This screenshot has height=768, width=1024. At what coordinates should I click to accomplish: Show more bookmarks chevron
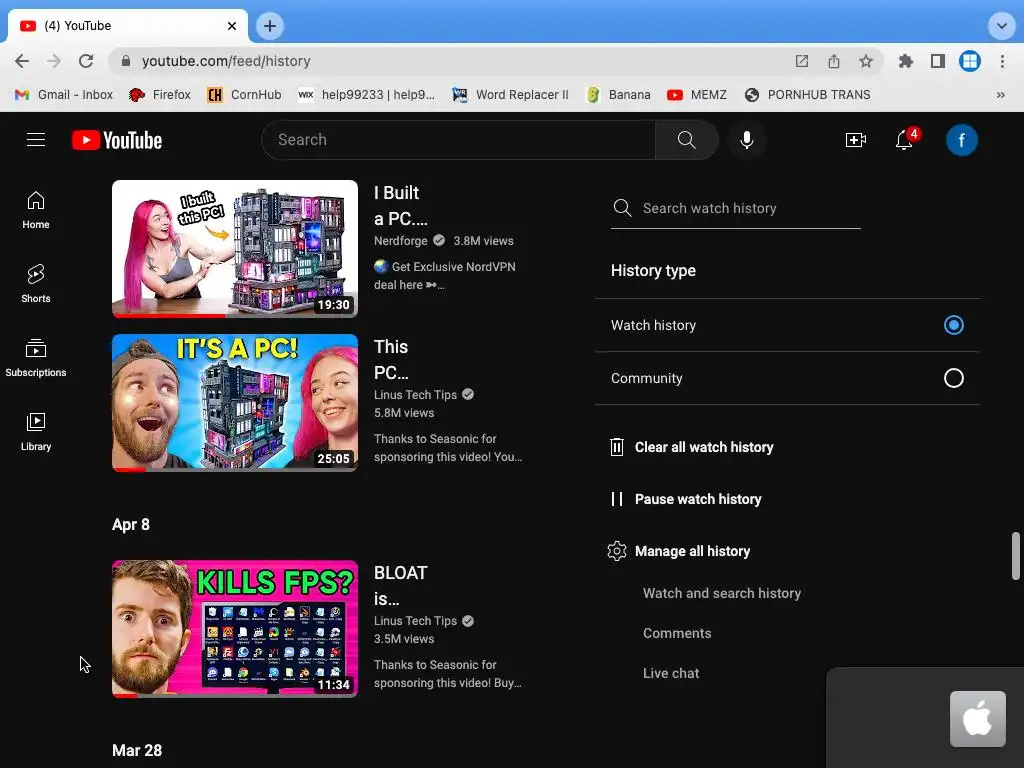point(1000,95)
